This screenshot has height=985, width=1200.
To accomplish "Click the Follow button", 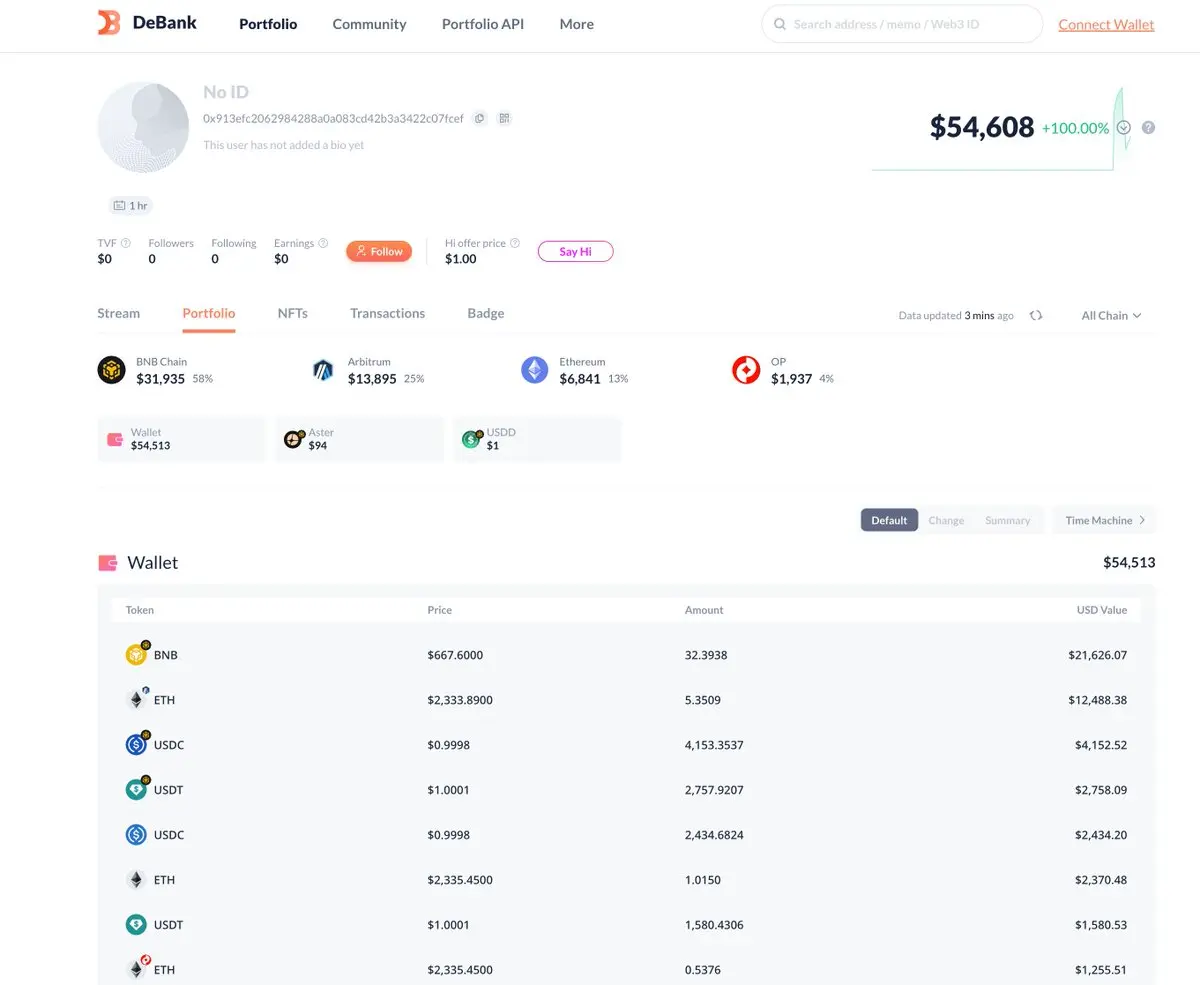I will tap(379, 251).
